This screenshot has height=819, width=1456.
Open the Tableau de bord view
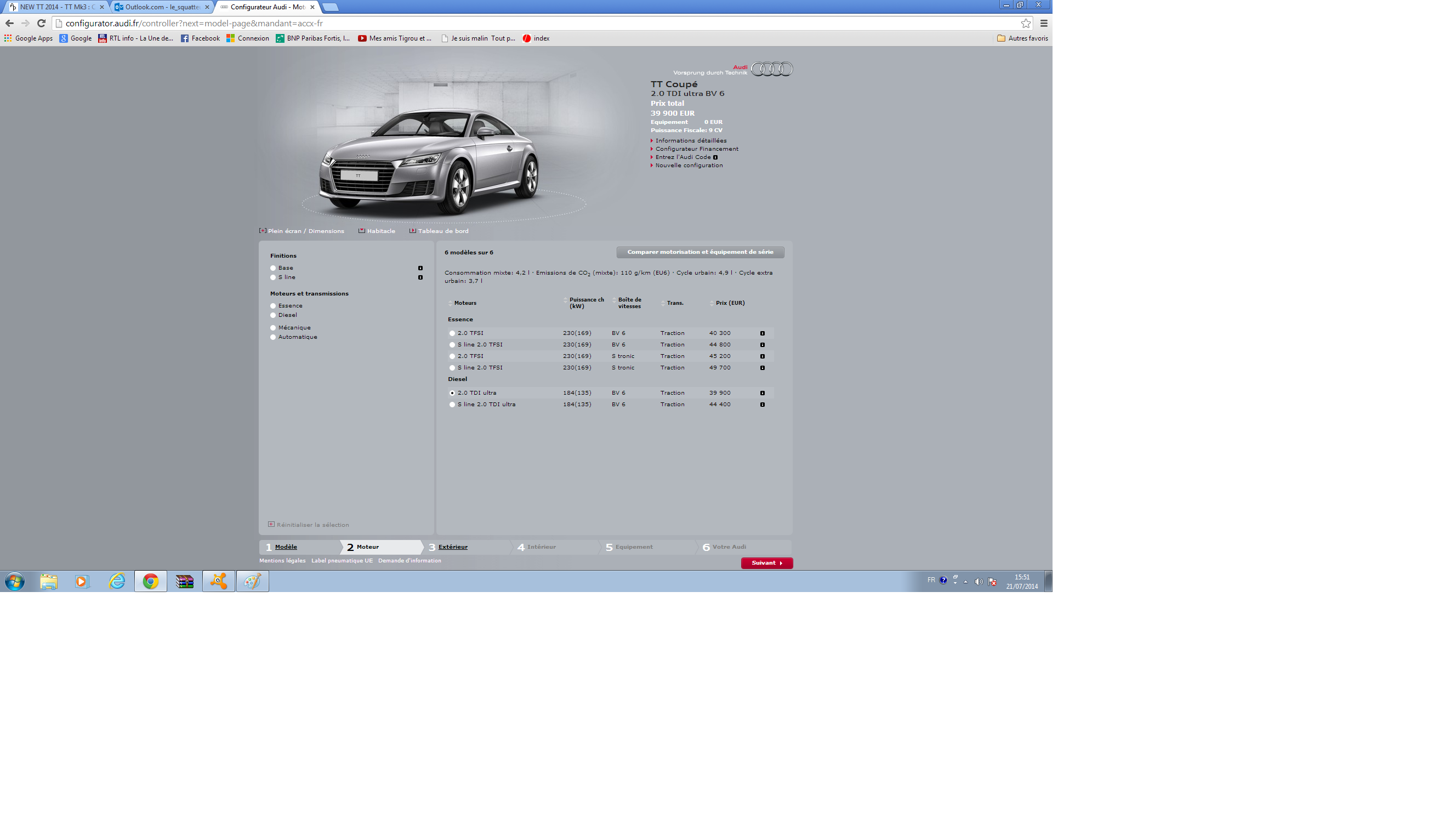[x=442, y=231]
